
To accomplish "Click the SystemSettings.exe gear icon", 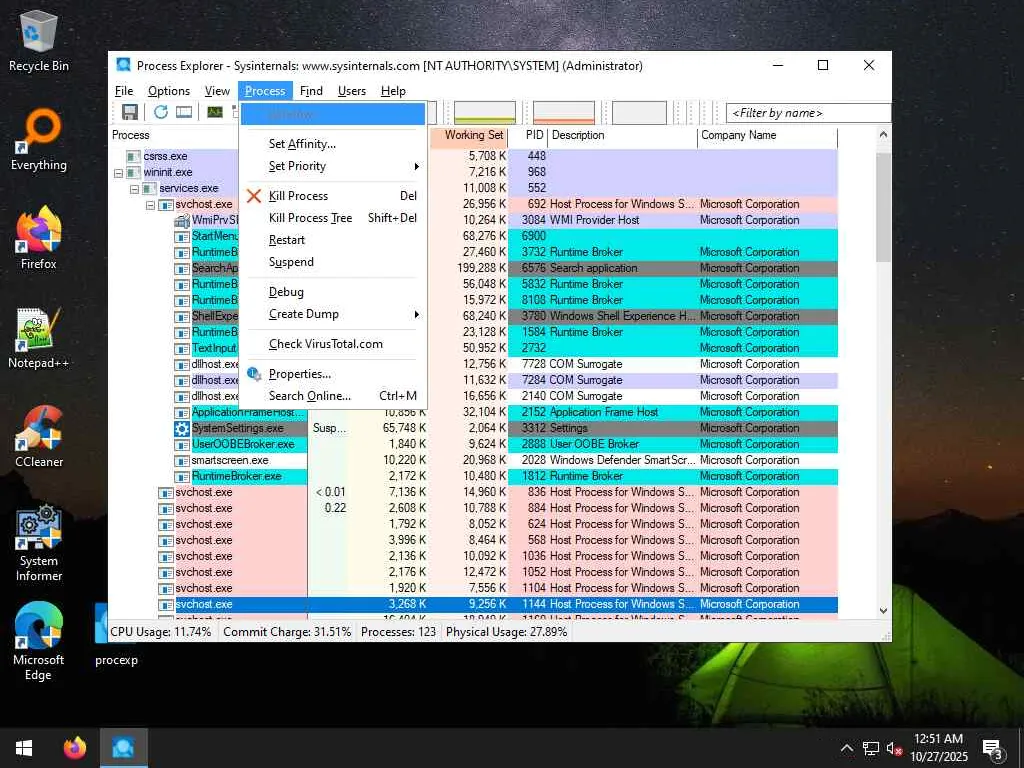I will [182, 428].
